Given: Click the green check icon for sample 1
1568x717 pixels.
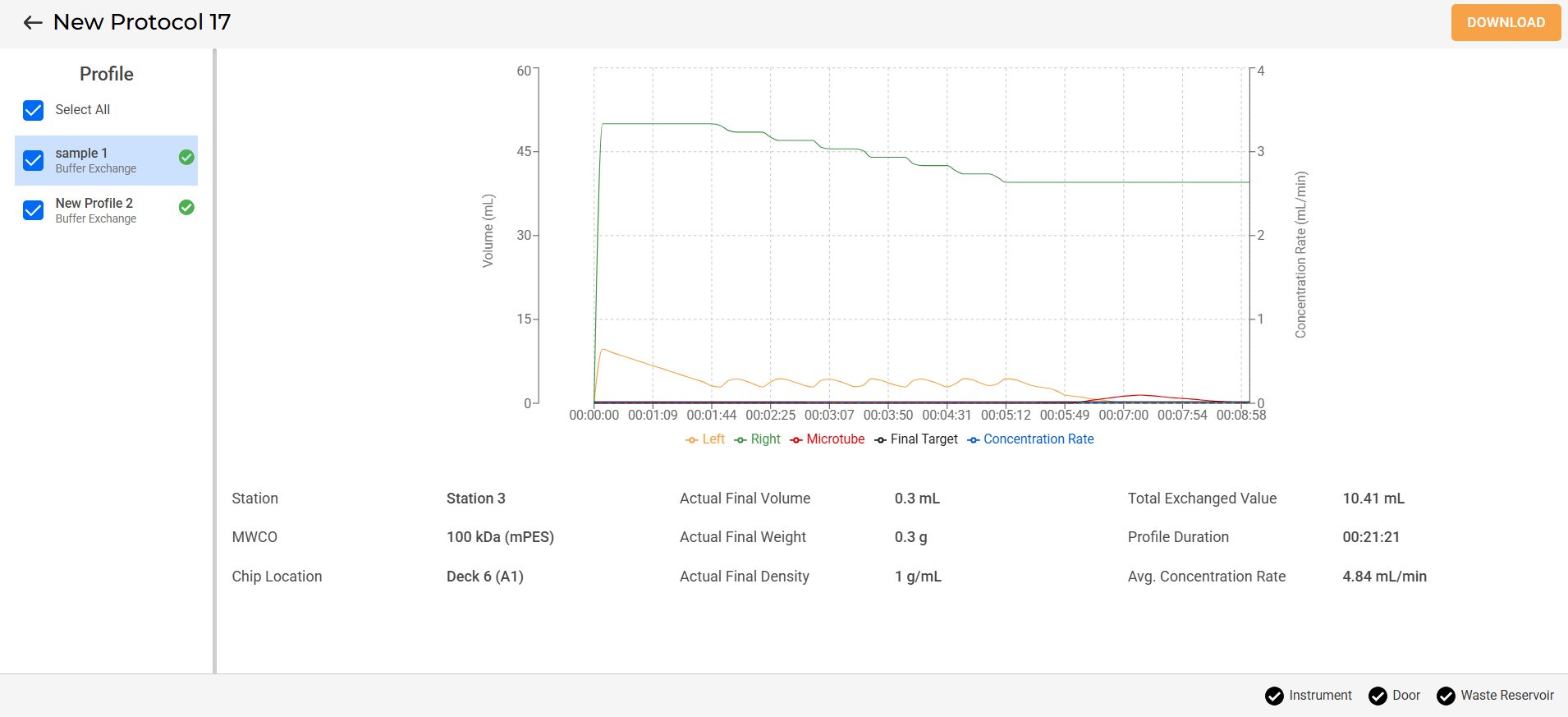Looking at the screenshot, I should coord(186,158).
